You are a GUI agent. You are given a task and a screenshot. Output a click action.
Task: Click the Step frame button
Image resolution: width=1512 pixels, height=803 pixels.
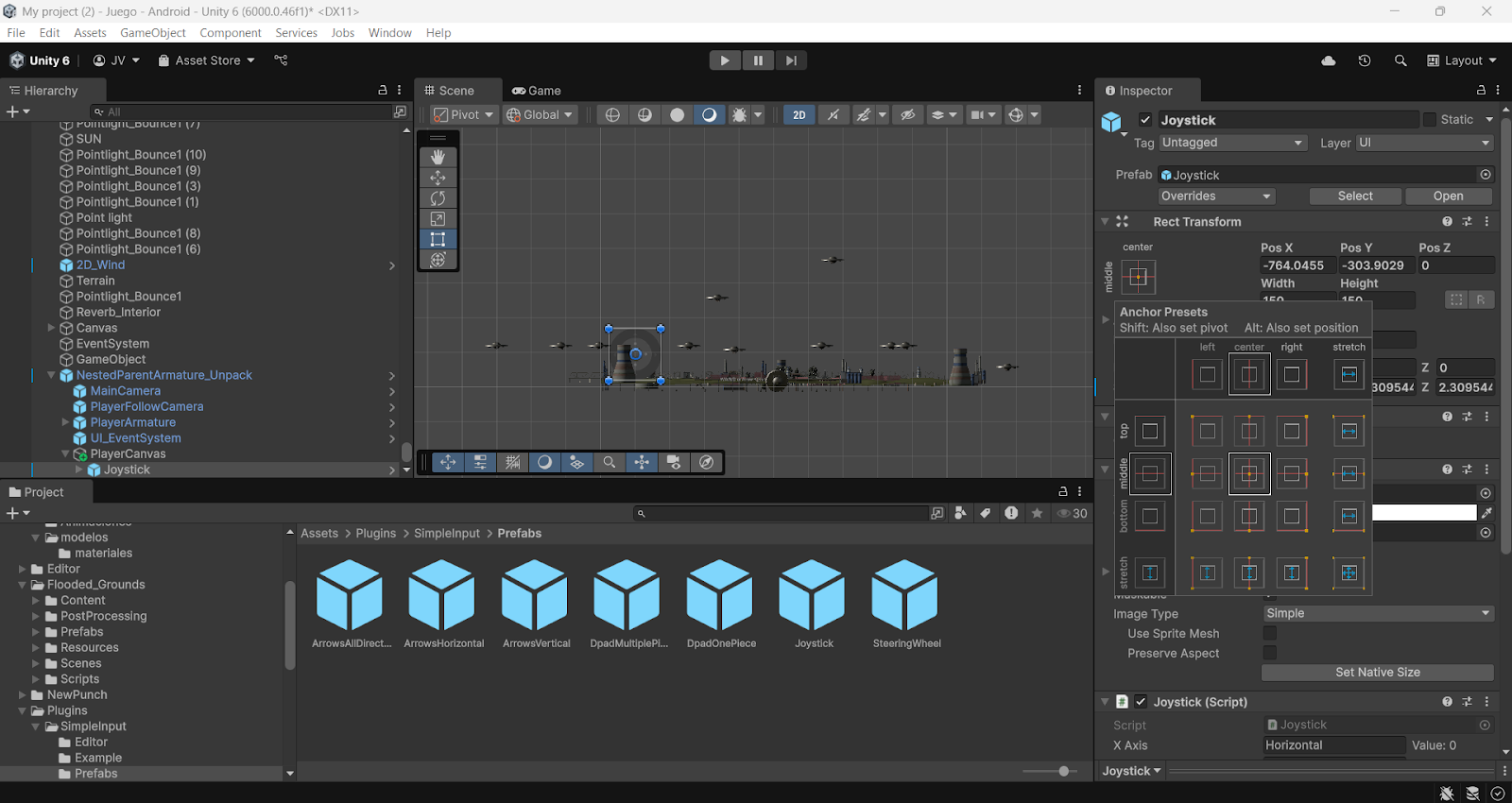point(791,60)
